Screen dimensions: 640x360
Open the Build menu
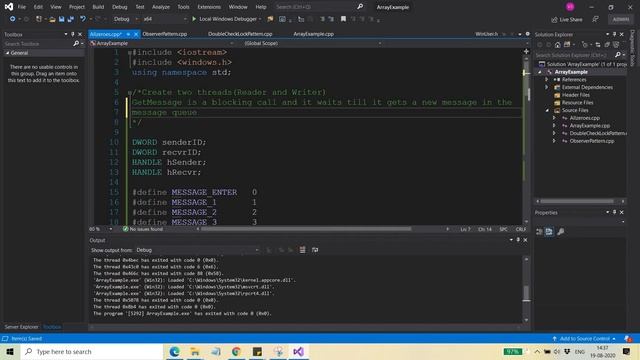click(98, 7)
